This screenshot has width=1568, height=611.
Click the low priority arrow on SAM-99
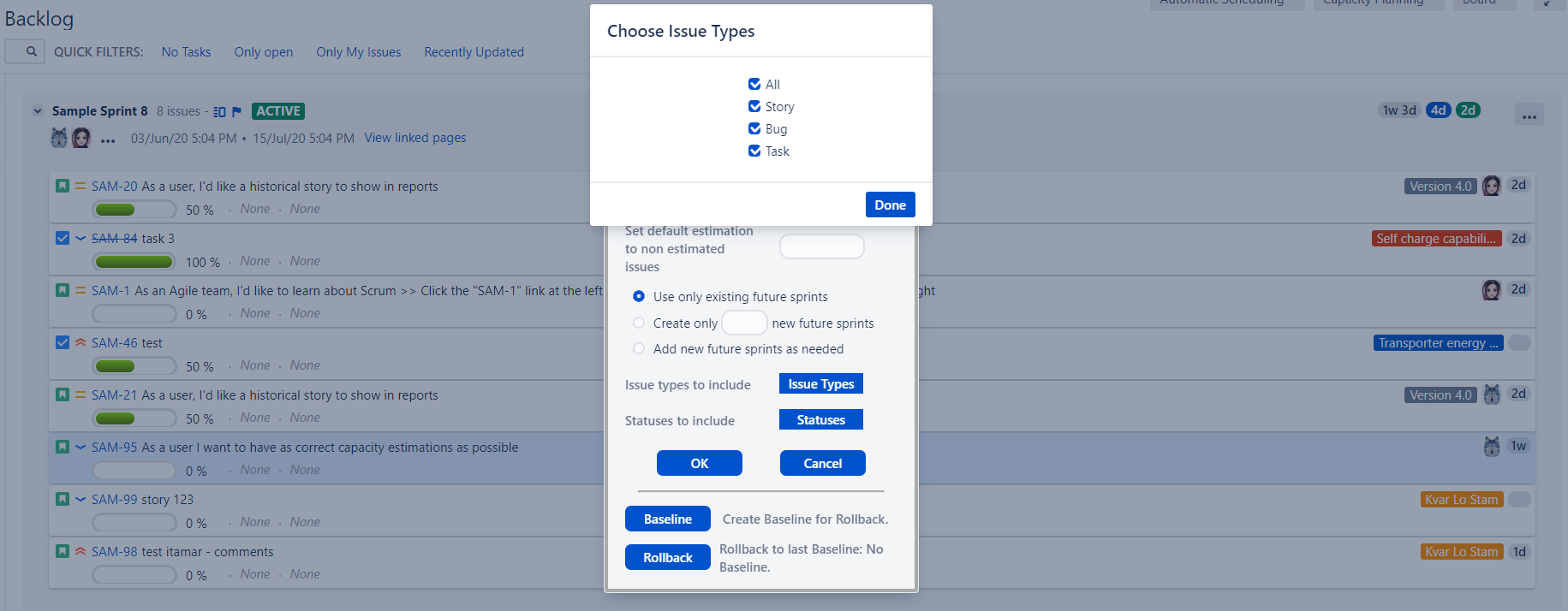(x=80, y=499)
